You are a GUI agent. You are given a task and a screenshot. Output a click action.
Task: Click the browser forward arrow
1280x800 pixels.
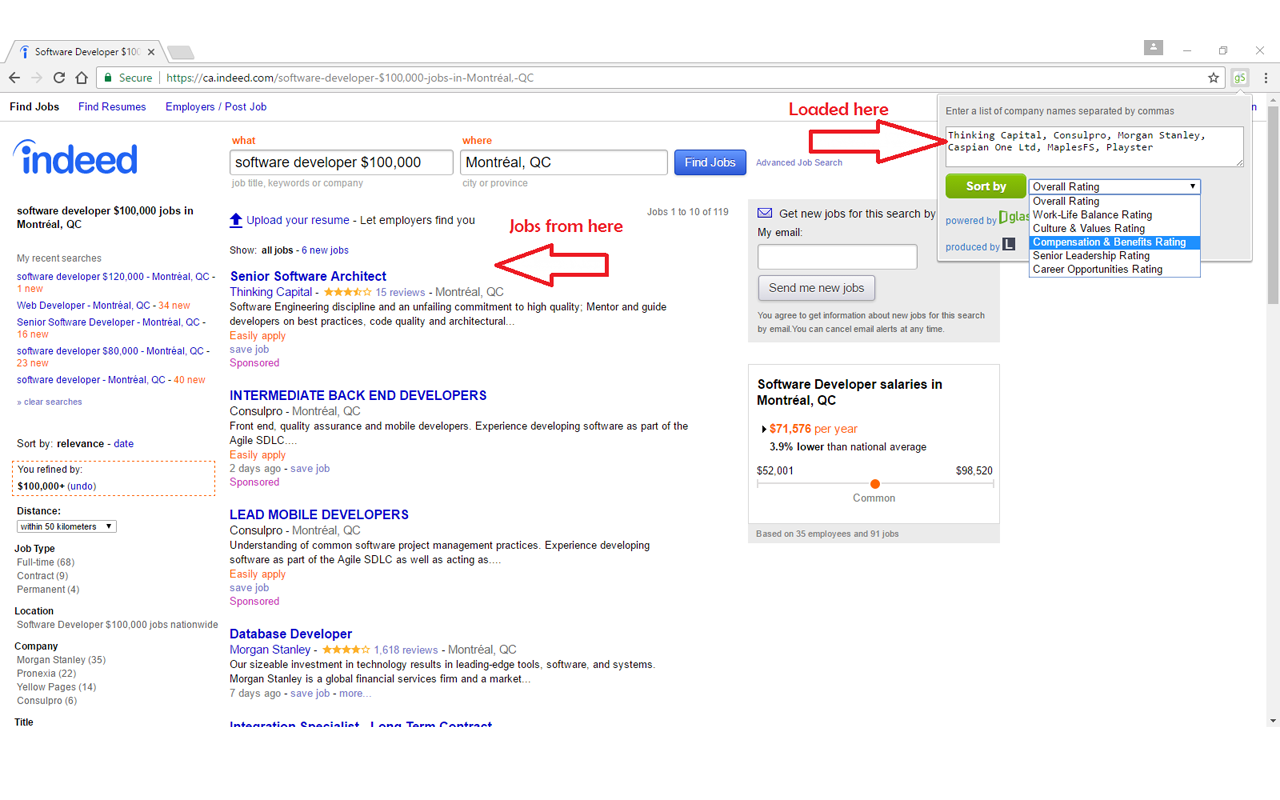(37, 78)
